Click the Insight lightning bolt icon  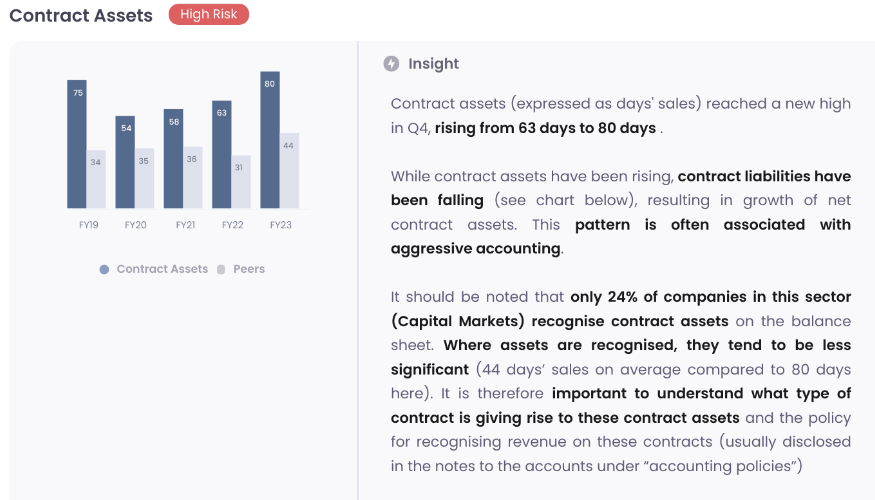coord(391,64)
